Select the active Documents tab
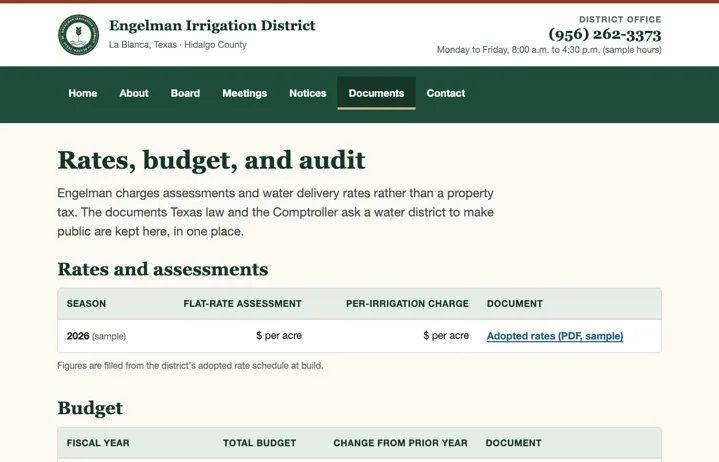 [376, 93]
